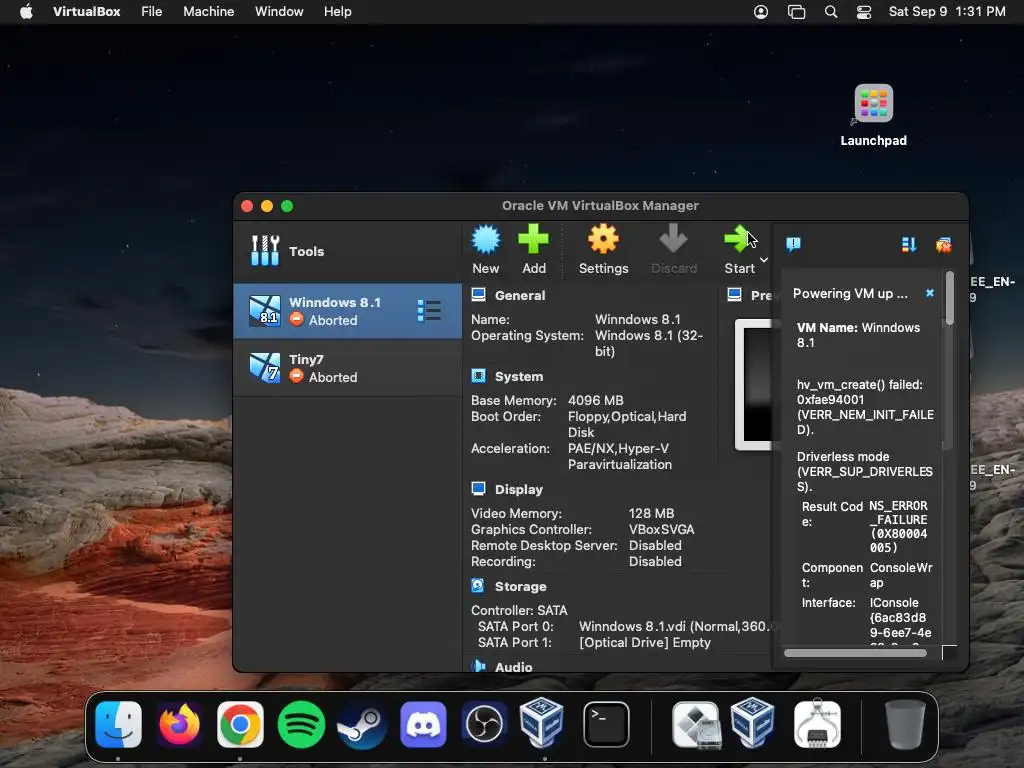1024x768 pixels.
Task: Click the System section heading
Action: click(x=519, y=377)
